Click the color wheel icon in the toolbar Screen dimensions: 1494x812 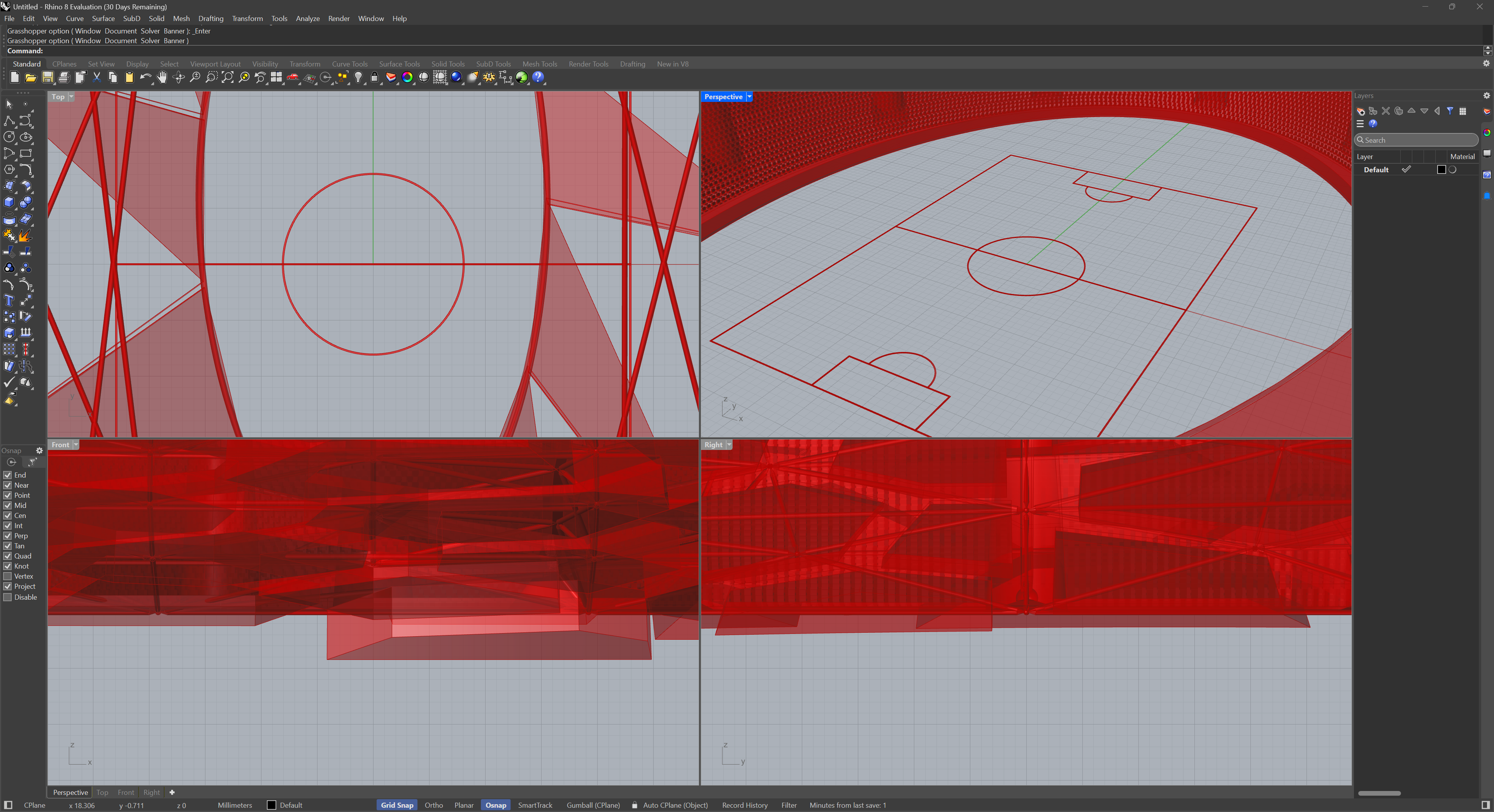pyautogui.click(x=407, y=77)
